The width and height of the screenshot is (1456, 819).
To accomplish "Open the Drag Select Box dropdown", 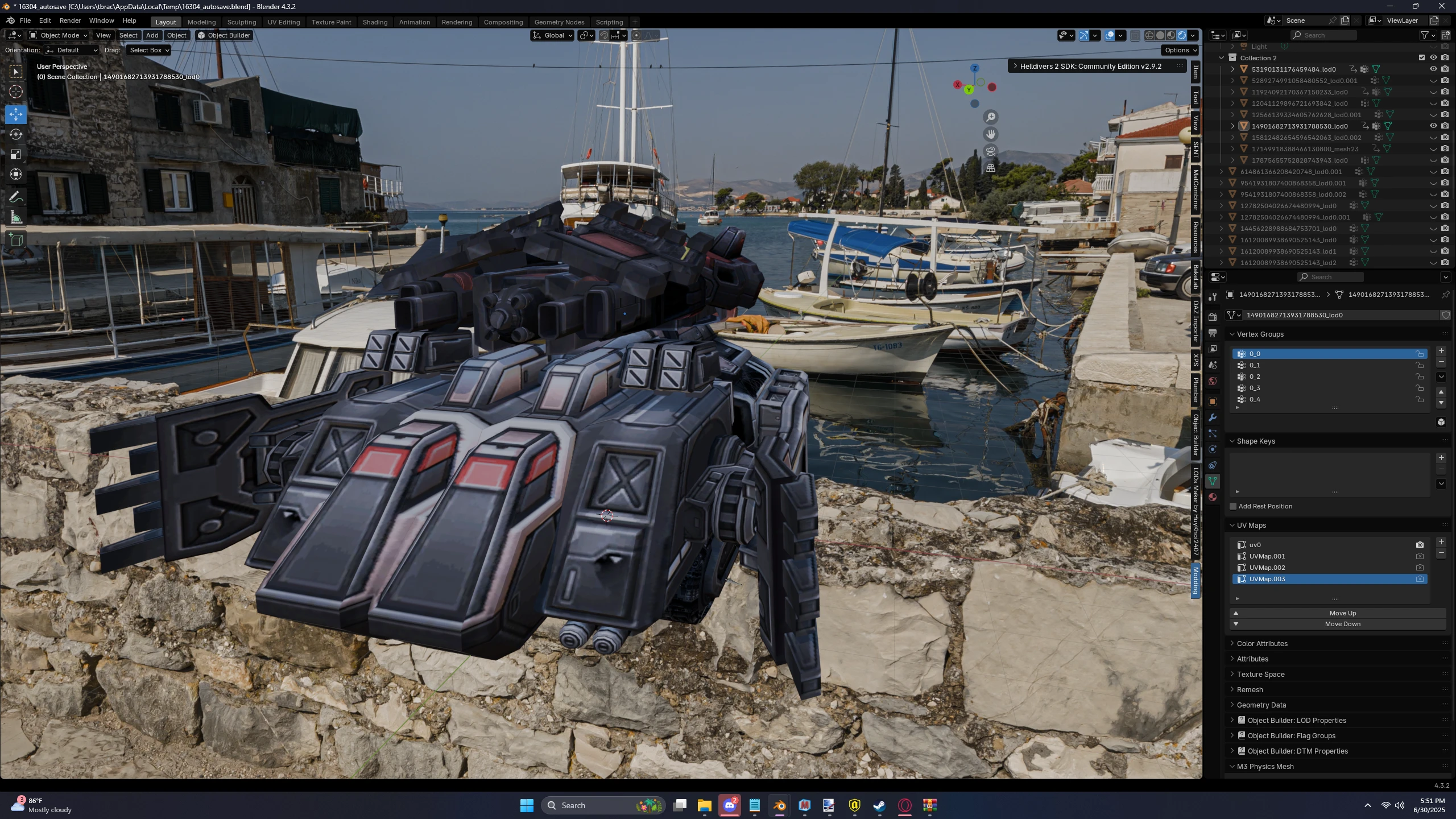I will (x=149, y=50).
